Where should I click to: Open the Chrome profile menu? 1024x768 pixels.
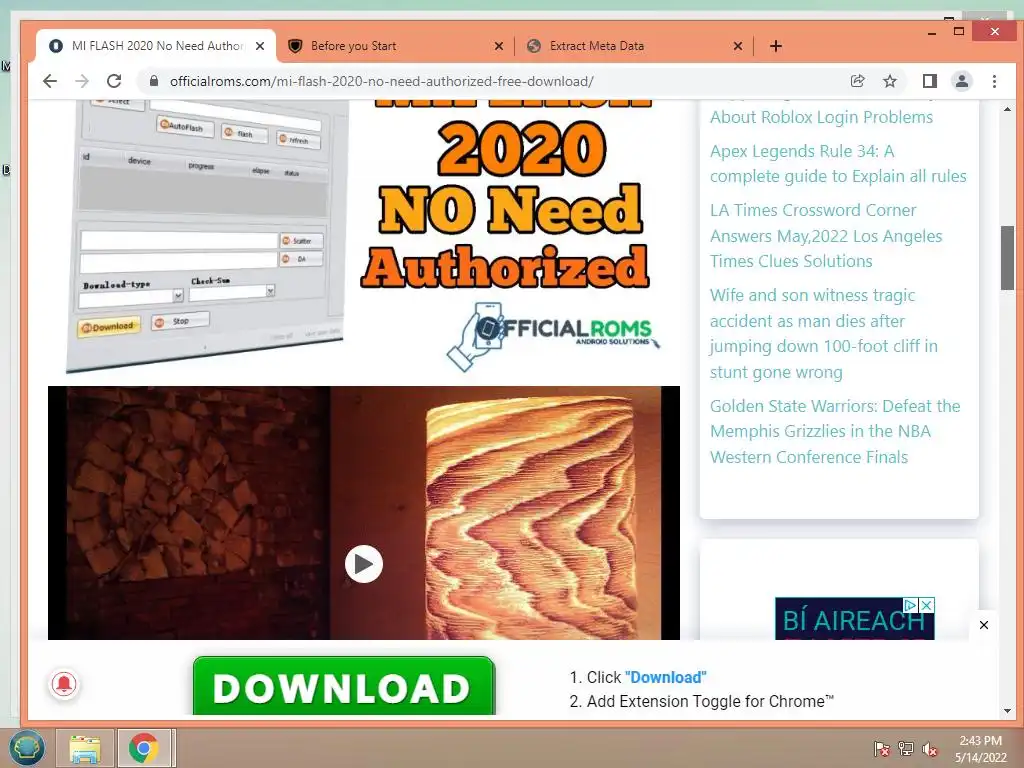(962, 81)
